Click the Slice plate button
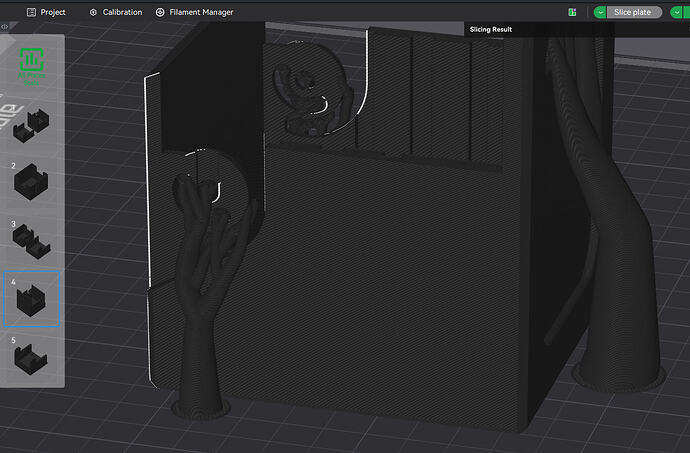 point(633,12)
